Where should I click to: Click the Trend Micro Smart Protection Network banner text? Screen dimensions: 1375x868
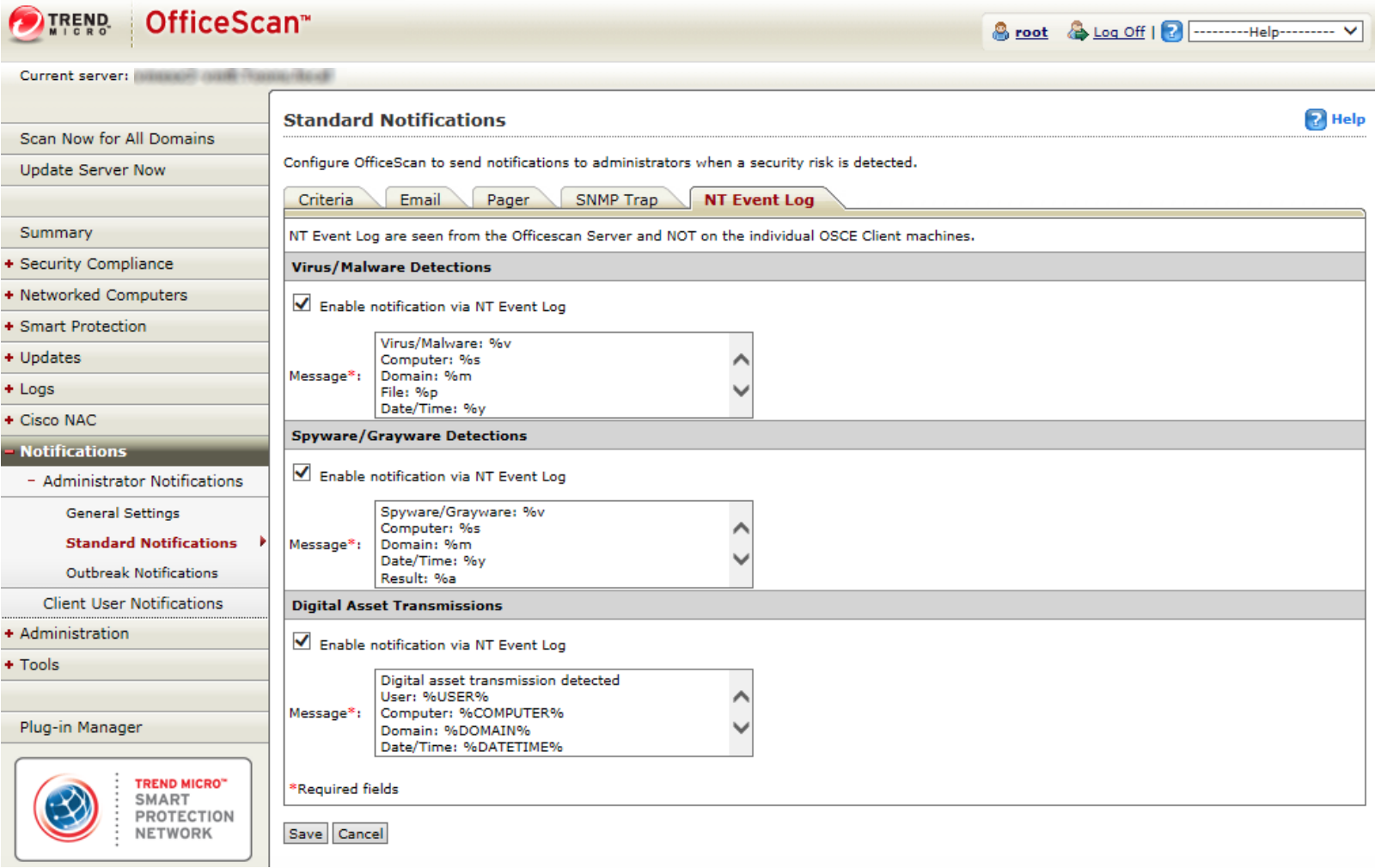(184, 808)
